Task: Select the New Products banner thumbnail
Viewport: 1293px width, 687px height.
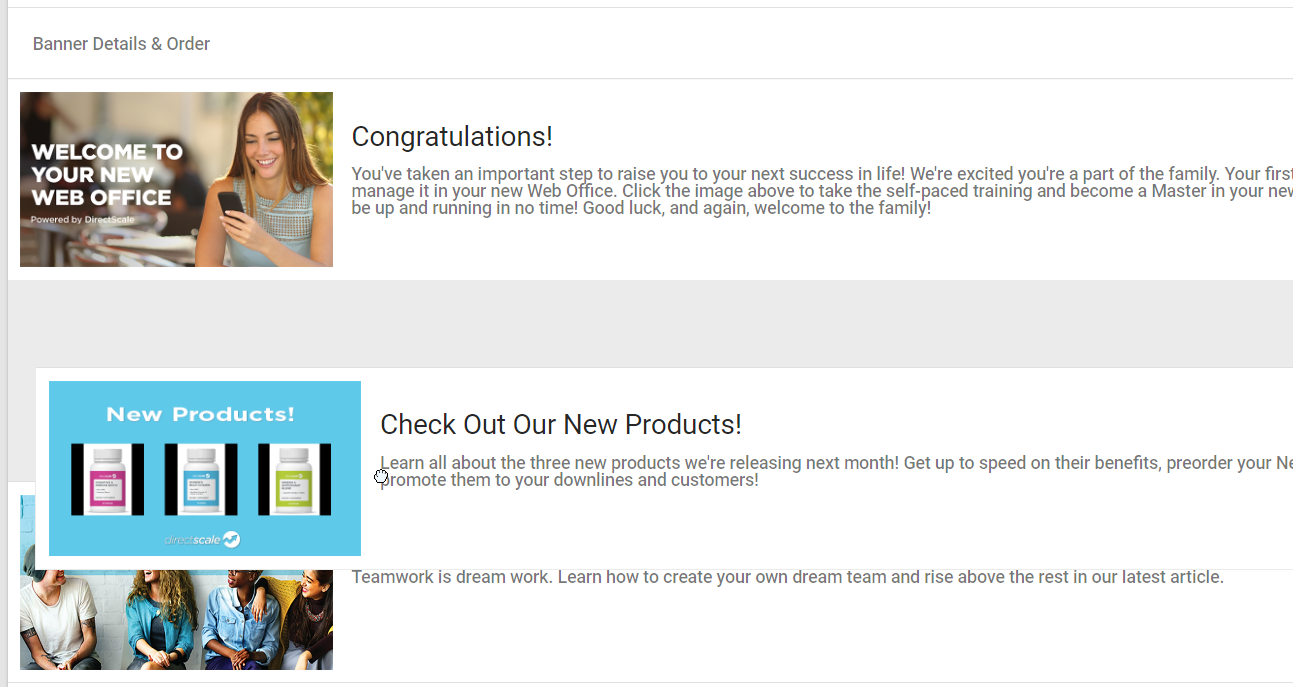Action: (x=204, y=468)
